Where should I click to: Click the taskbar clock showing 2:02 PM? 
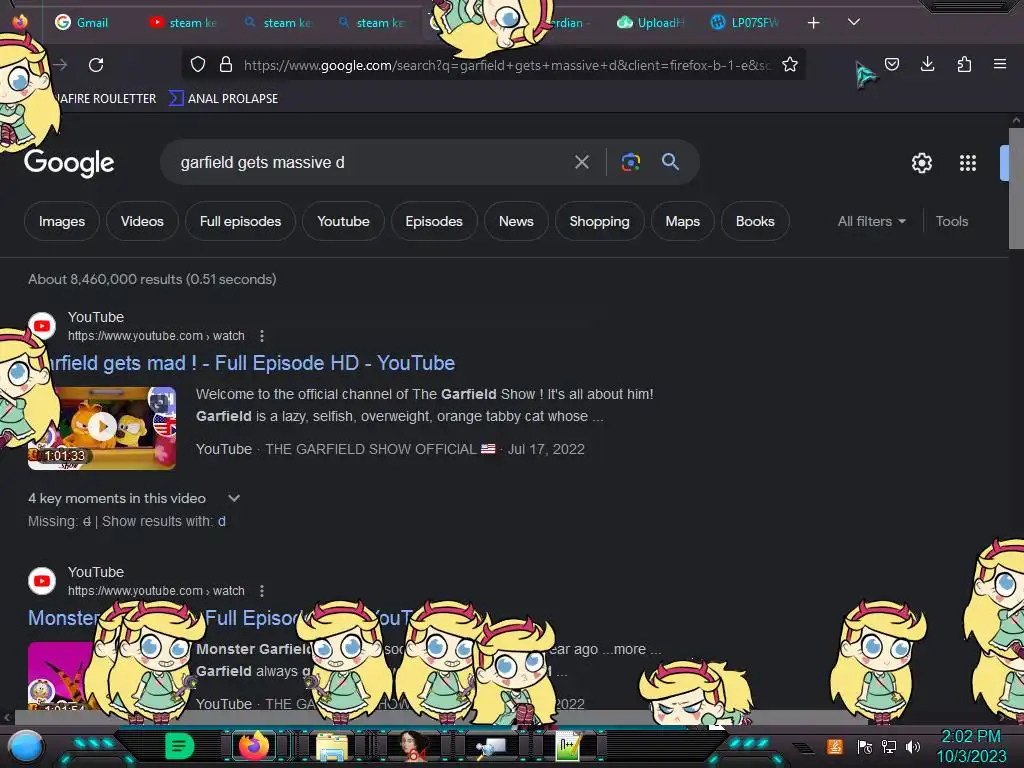tap(971, 746)
